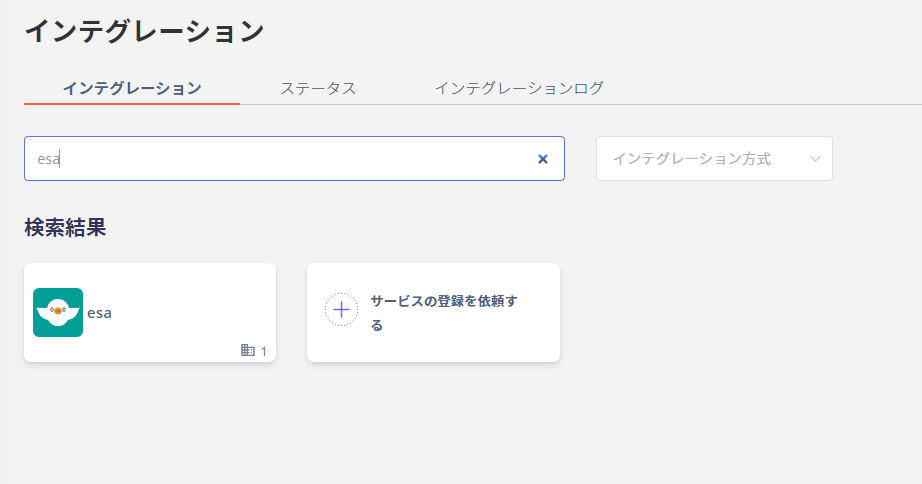Image resolution: width=922 pixels, height=484 pixels.
Task: Select the インテグレーション tab
Action: pyautogui.click(x=132, y=88)
